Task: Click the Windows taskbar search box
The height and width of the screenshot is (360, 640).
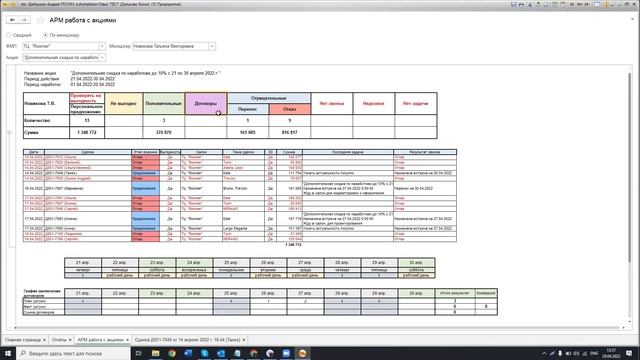Action: tap(73, 353)
